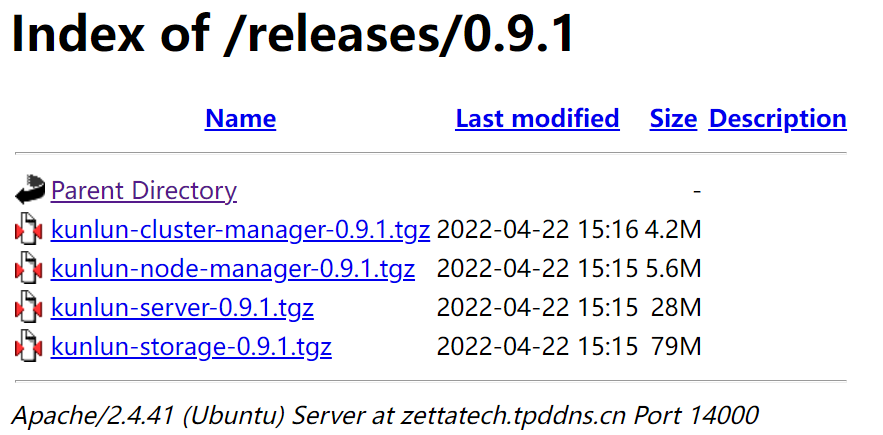This screenshot has width=883, height=435.
Task: Click the modified date of kunlun-node-manager
Action: [537, 269]
